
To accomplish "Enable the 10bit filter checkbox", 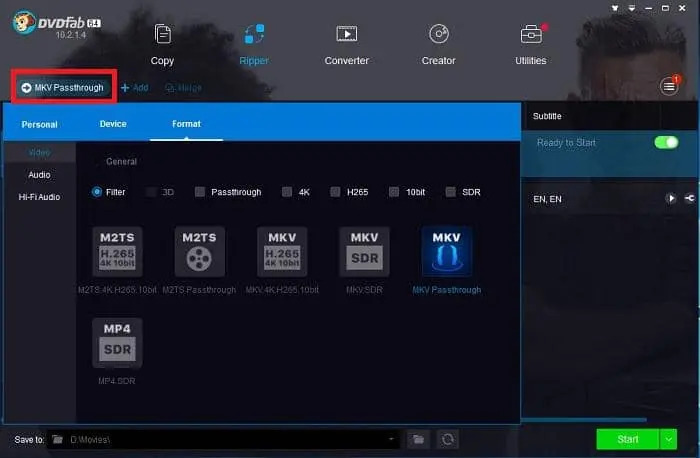I will click(x=394, y=192).
